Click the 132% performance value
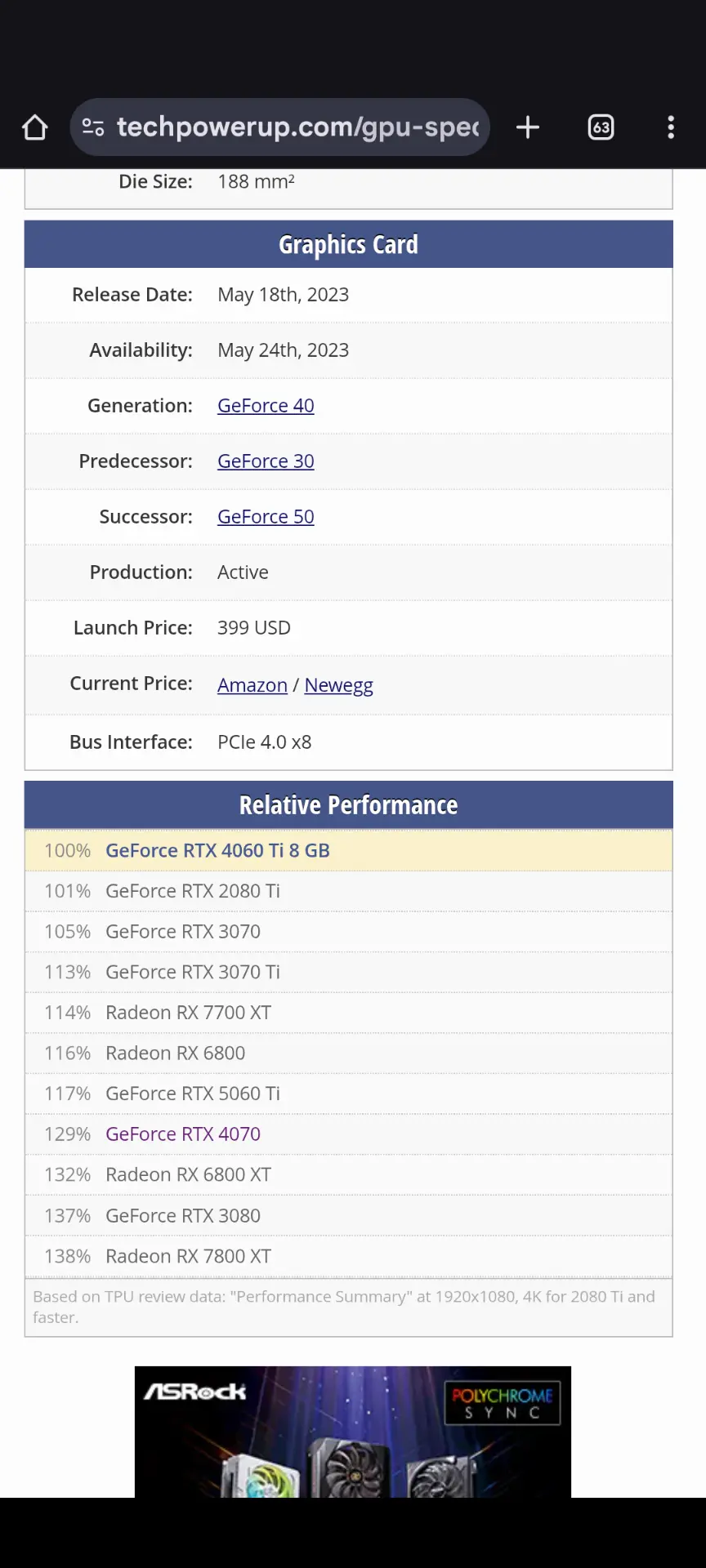 (x=67, y=1175)
